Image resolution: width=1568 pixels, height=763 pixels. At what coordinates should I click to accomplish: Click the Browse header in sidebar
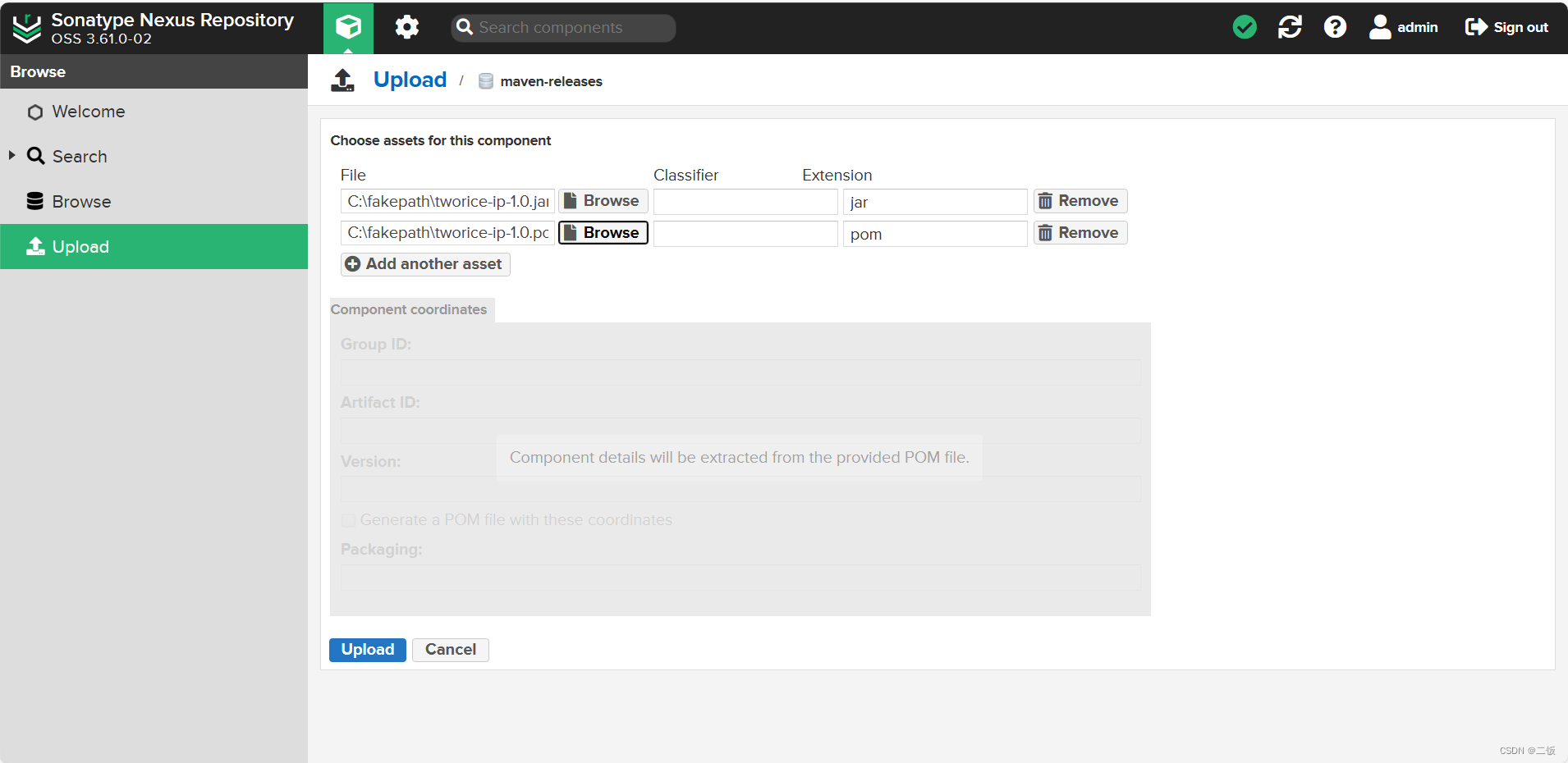[154, 72]
